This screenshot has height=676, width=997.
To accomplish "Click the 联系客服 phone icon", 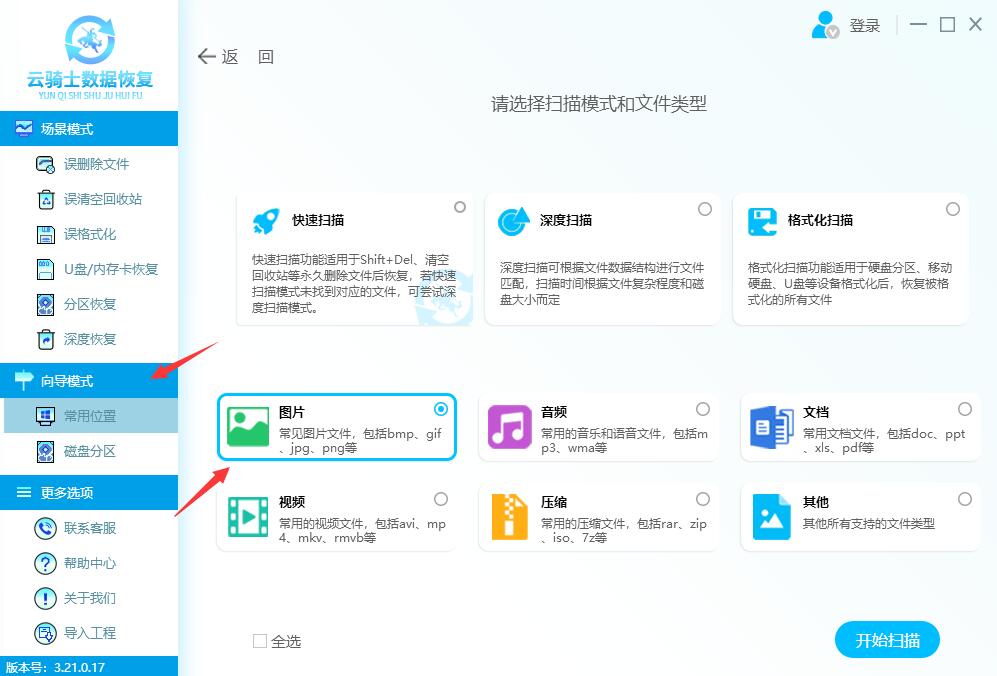I will [x=45, y=528].
